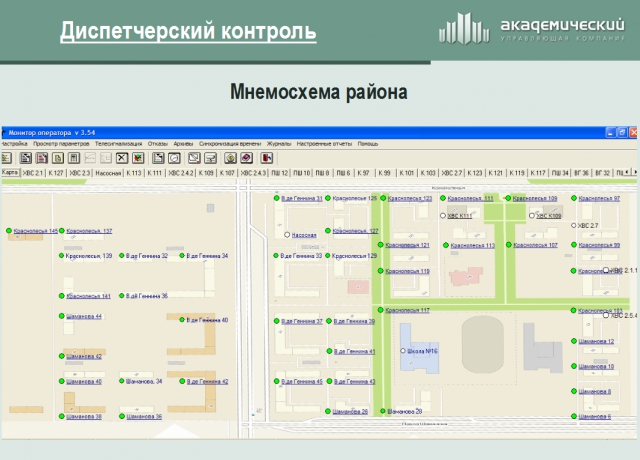Click the purple book toolbar icon
This screenshot has height=460, width=640.
[x=247, y=158]
